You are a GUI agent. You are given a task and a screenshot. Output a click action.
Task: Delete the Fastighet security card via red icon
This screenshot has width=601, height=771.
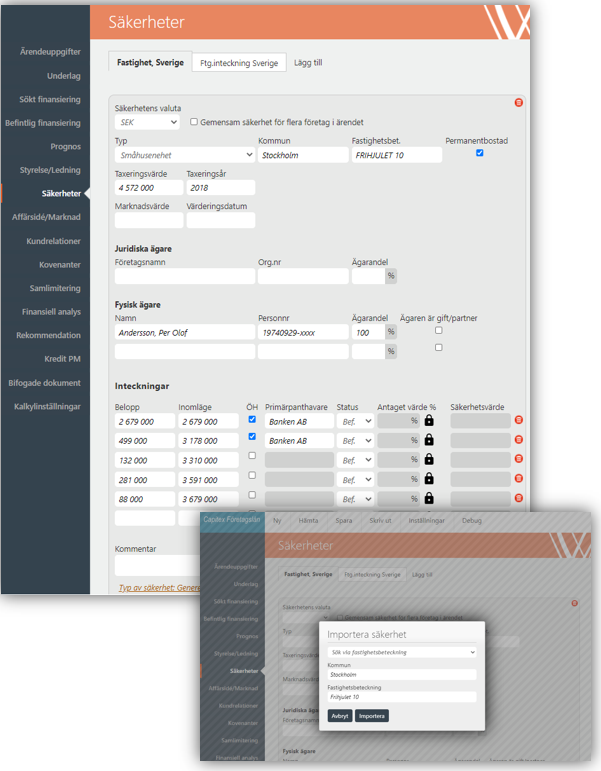(518, 103)
